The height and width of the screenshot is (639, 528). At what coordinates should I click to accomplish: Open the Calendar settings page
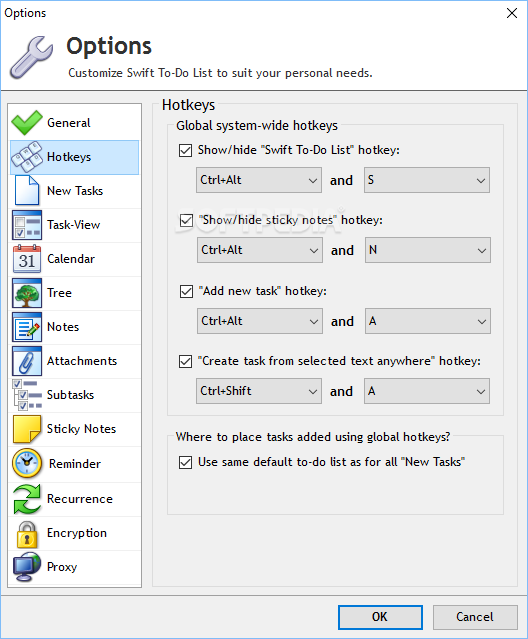coord(75,259)
